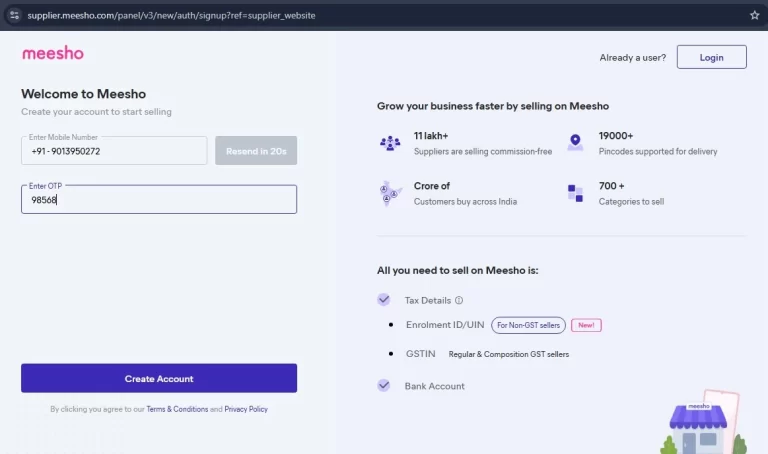The image size is (768, 454).
Task: Open the Privacy Policy link
Action: pyautogui.click(x=246, y=409)
